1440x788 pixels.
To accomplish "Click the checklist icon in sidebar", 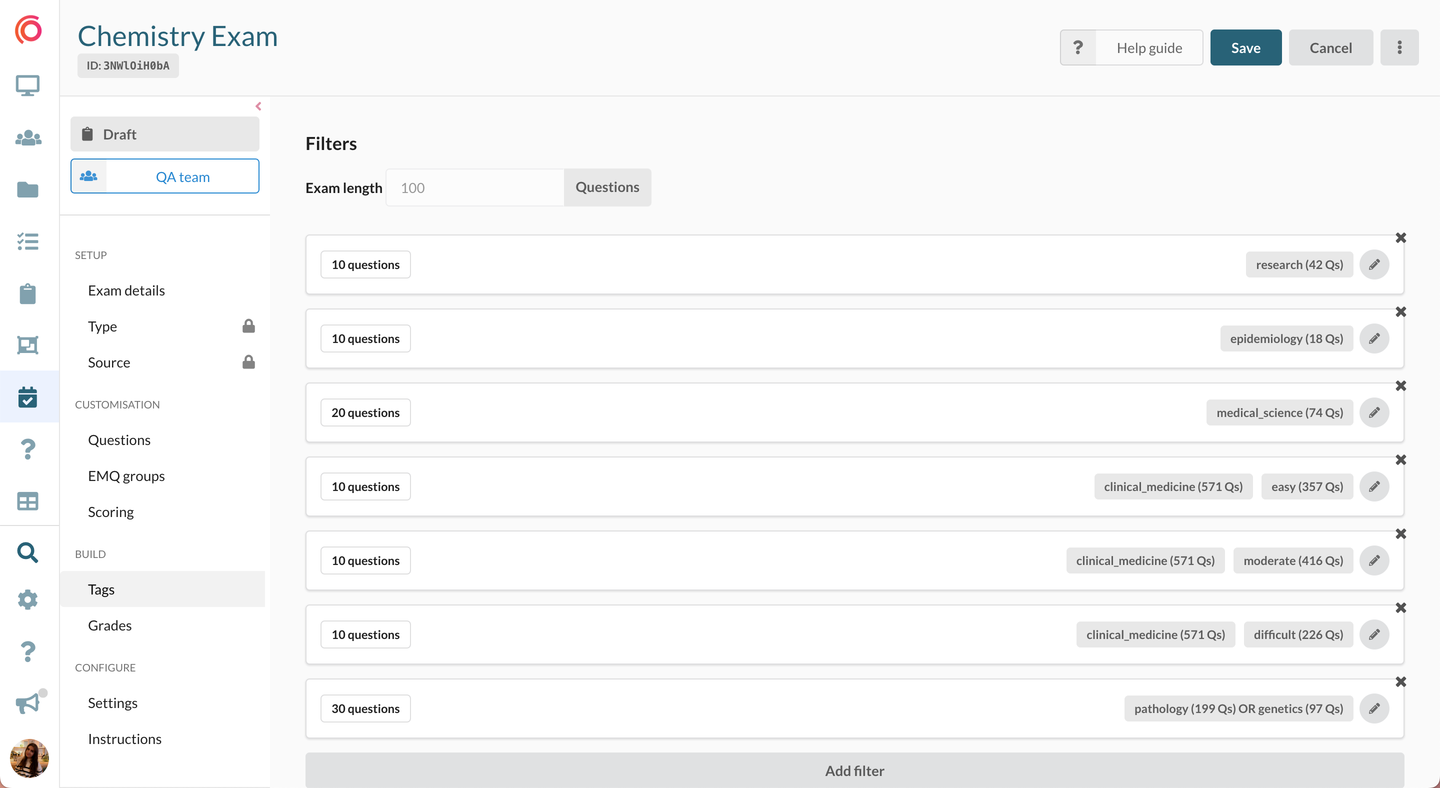I will click(28, 242).
